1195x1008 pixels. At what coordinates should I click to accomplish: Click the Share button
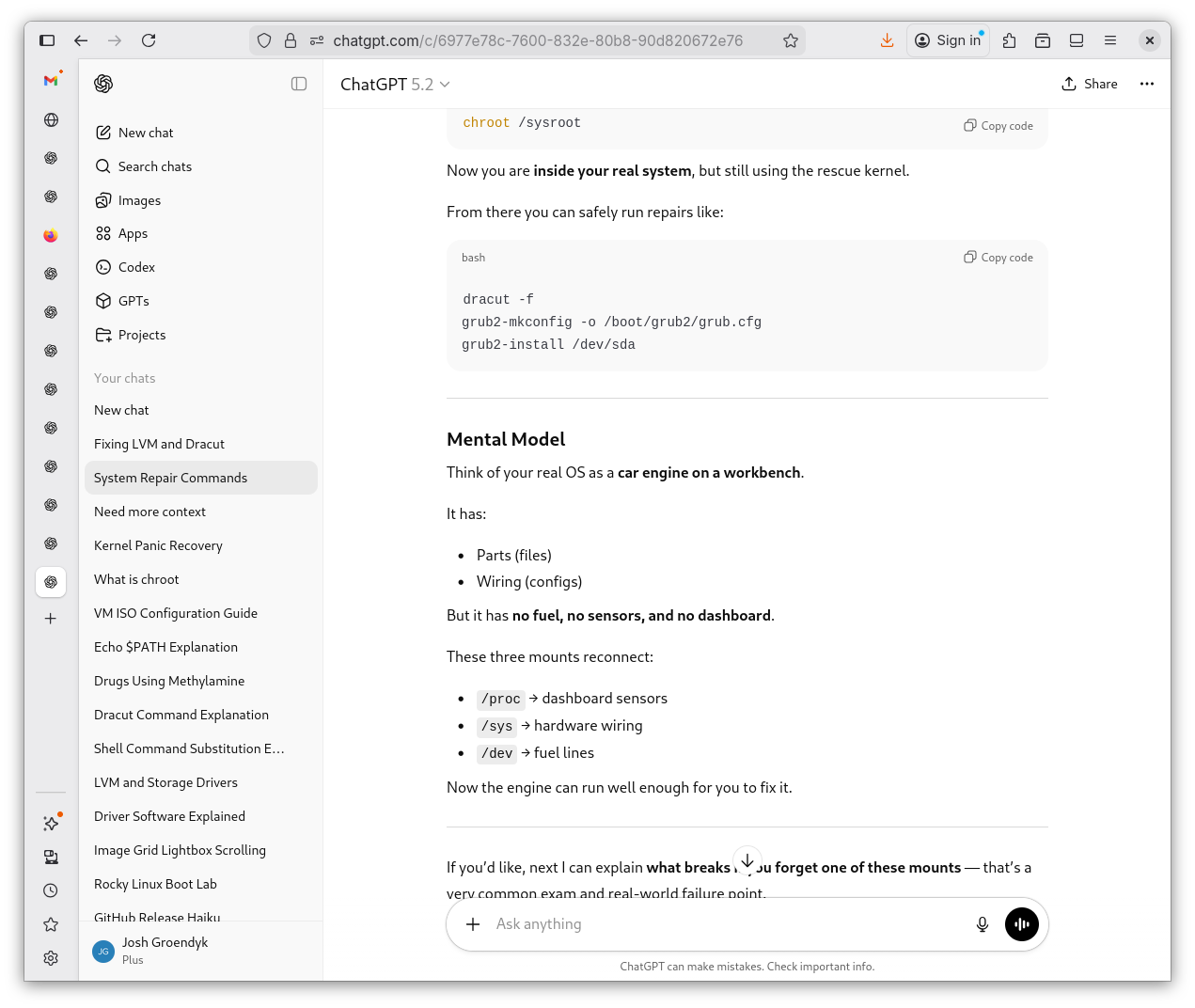coord(1089,84)
